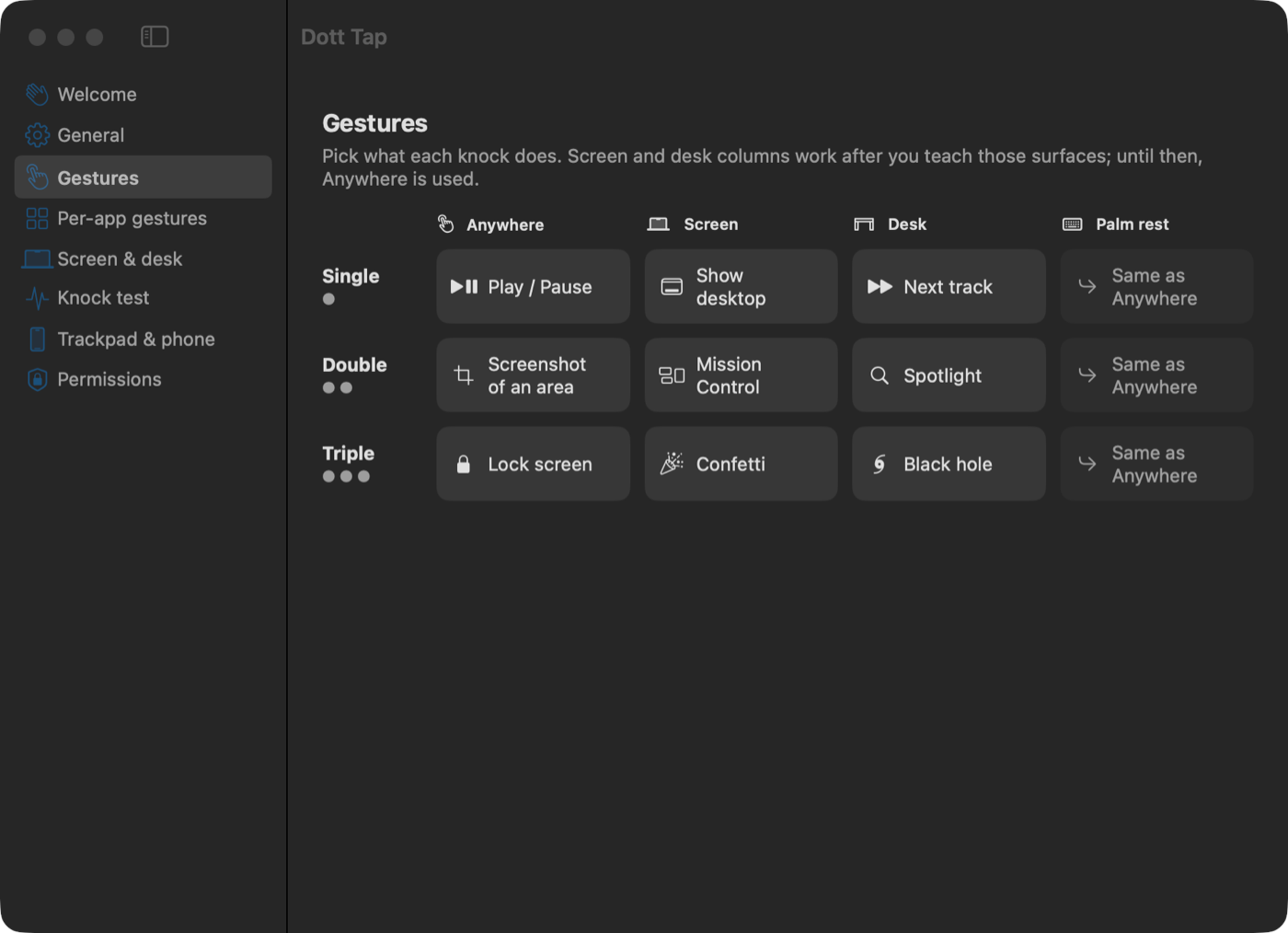Click the Trackpad & phone icon
Screen dimensions: 1288x933
(37, 340)
